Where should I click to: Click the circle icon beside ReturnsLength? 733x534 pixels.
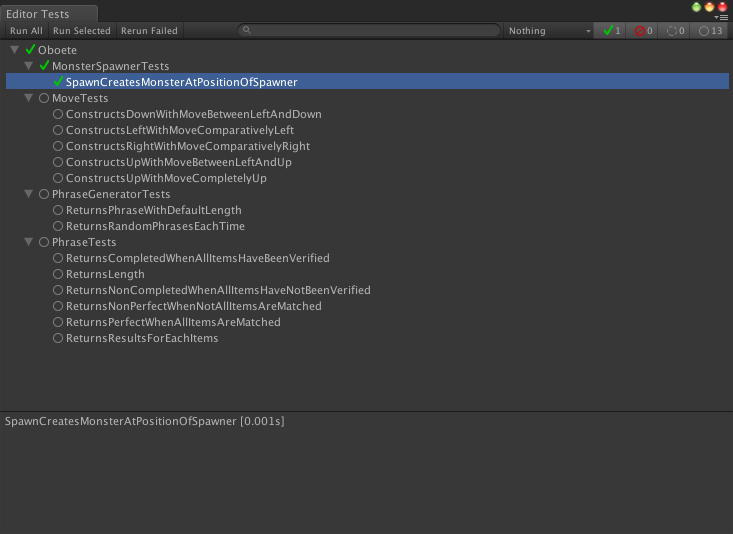click(x=58, y=274)
